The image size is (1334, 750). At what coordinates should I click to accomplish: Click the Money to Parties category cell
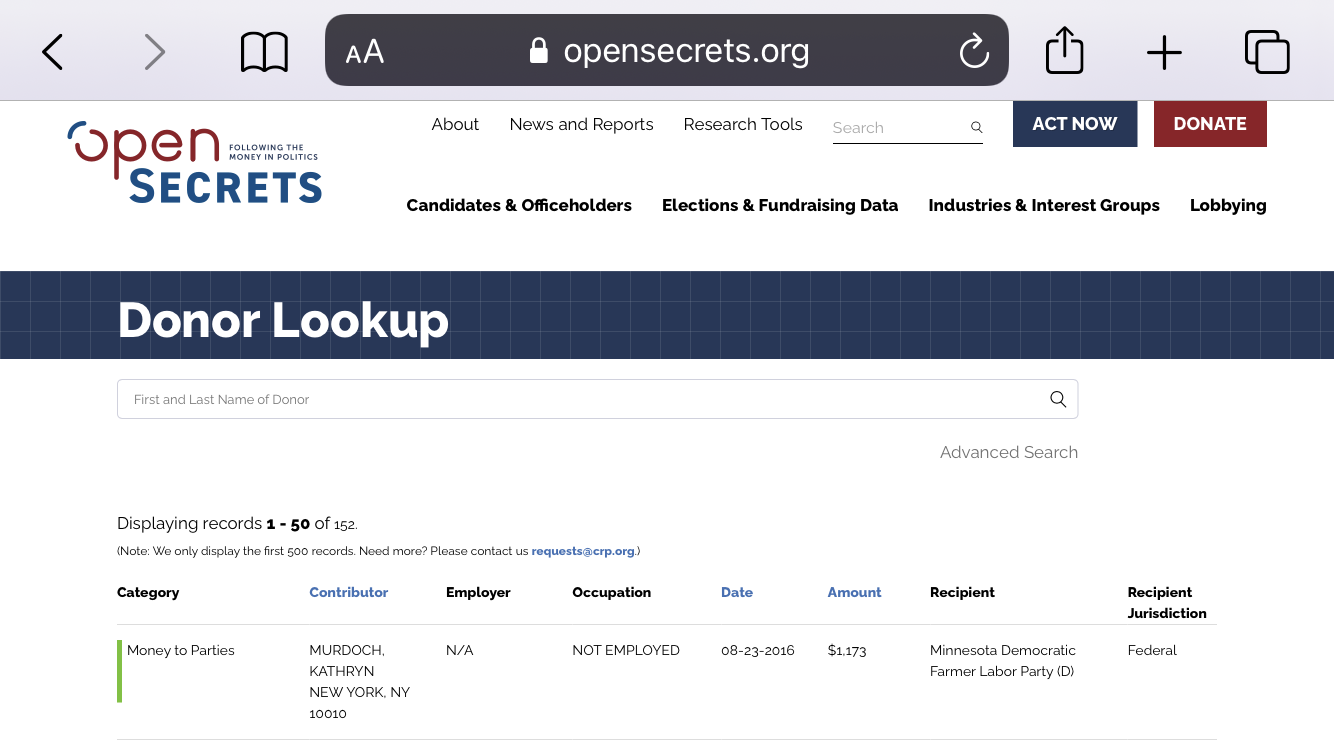[181, 650]
